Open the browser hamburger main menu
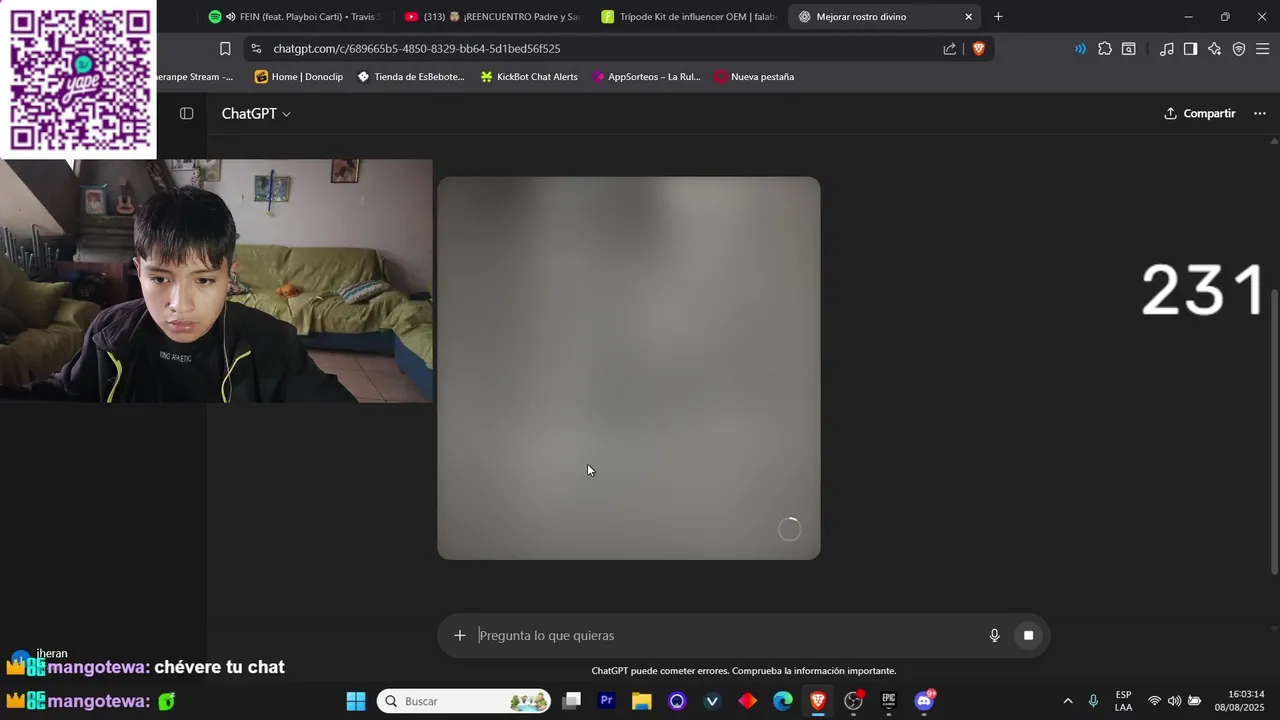1280x720 pixels. [1262, 49]
